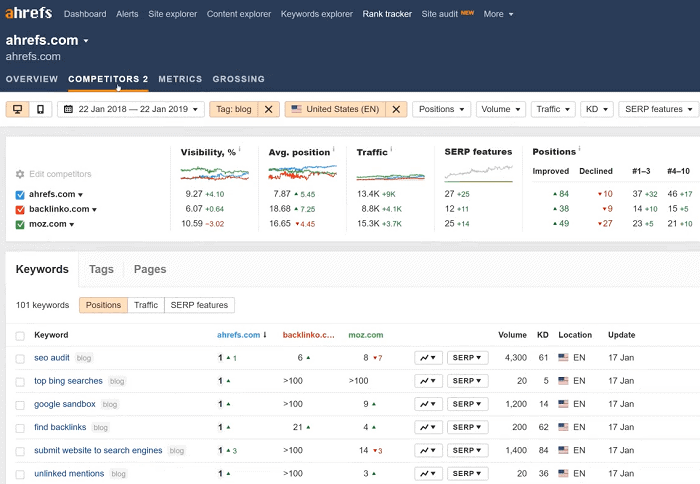This screenshot has height=484, width=700.
Task: Switch to the Metrics tab
Action: point(180,79)
